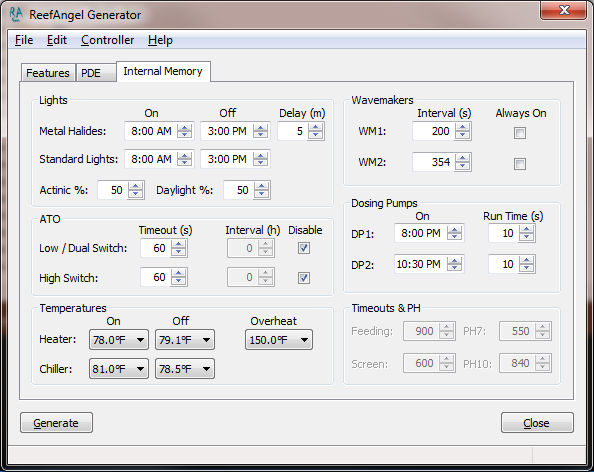Click the High Switch timeout field

click(156, 278)
